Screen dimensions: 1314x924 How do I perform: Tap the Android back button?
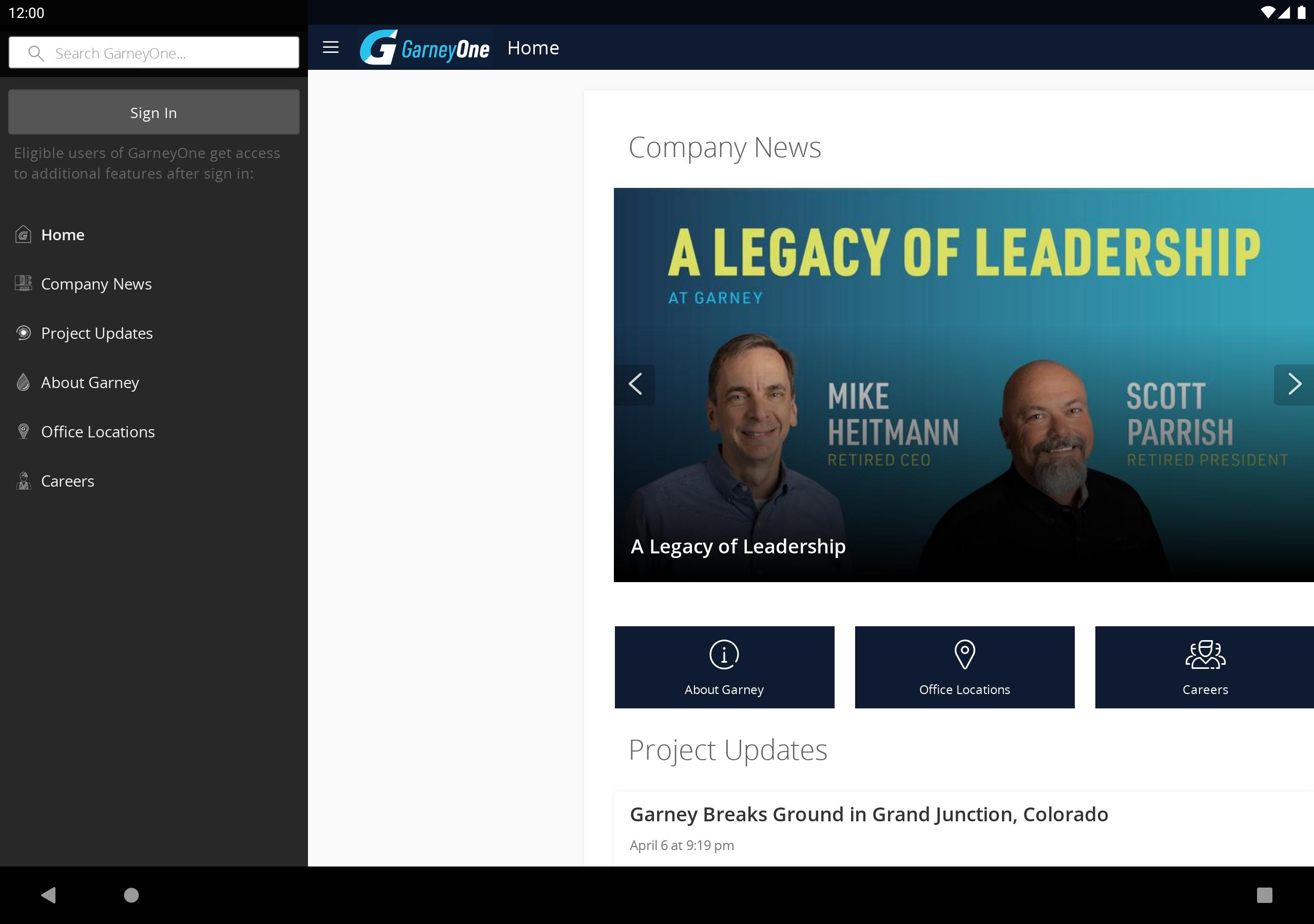coord(49,895)
